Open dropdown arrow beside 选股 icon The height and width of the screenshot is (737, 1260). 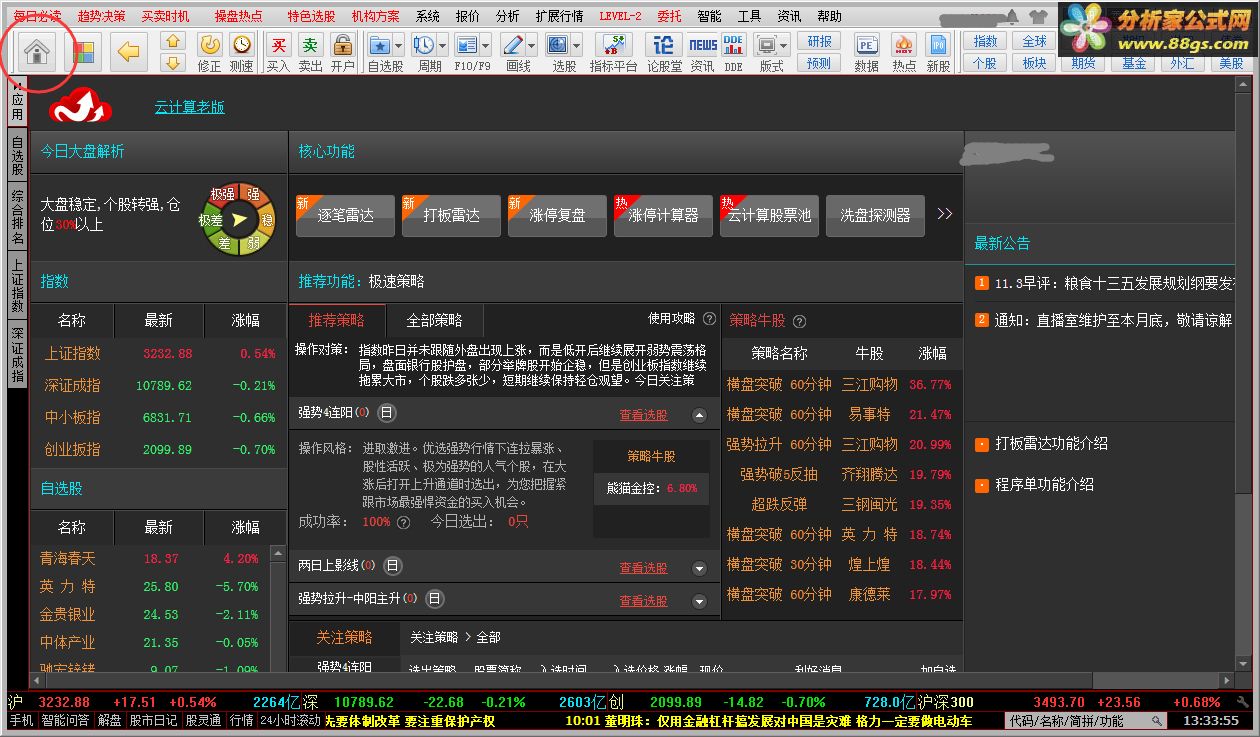click(x=576, y=46)
